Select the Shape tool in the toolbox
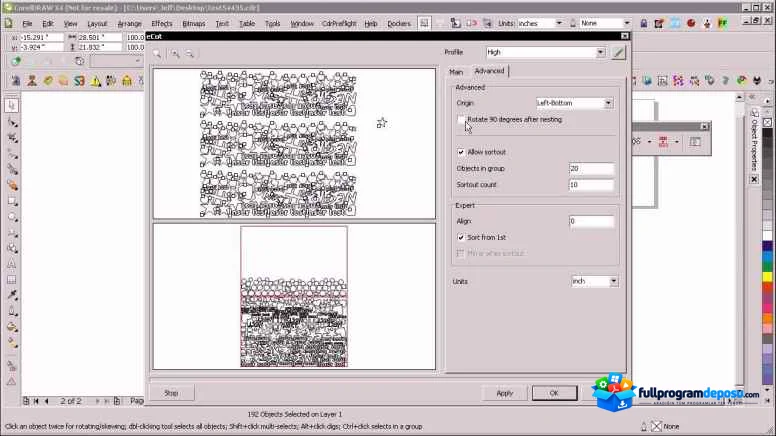The height and width of the screenshot is (436, 776). coord(12,122)
